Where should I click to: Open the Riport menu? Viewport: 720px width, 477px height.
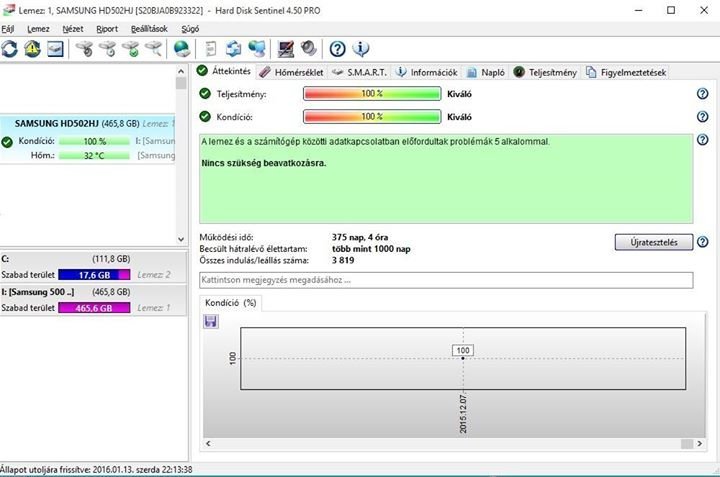107,29
